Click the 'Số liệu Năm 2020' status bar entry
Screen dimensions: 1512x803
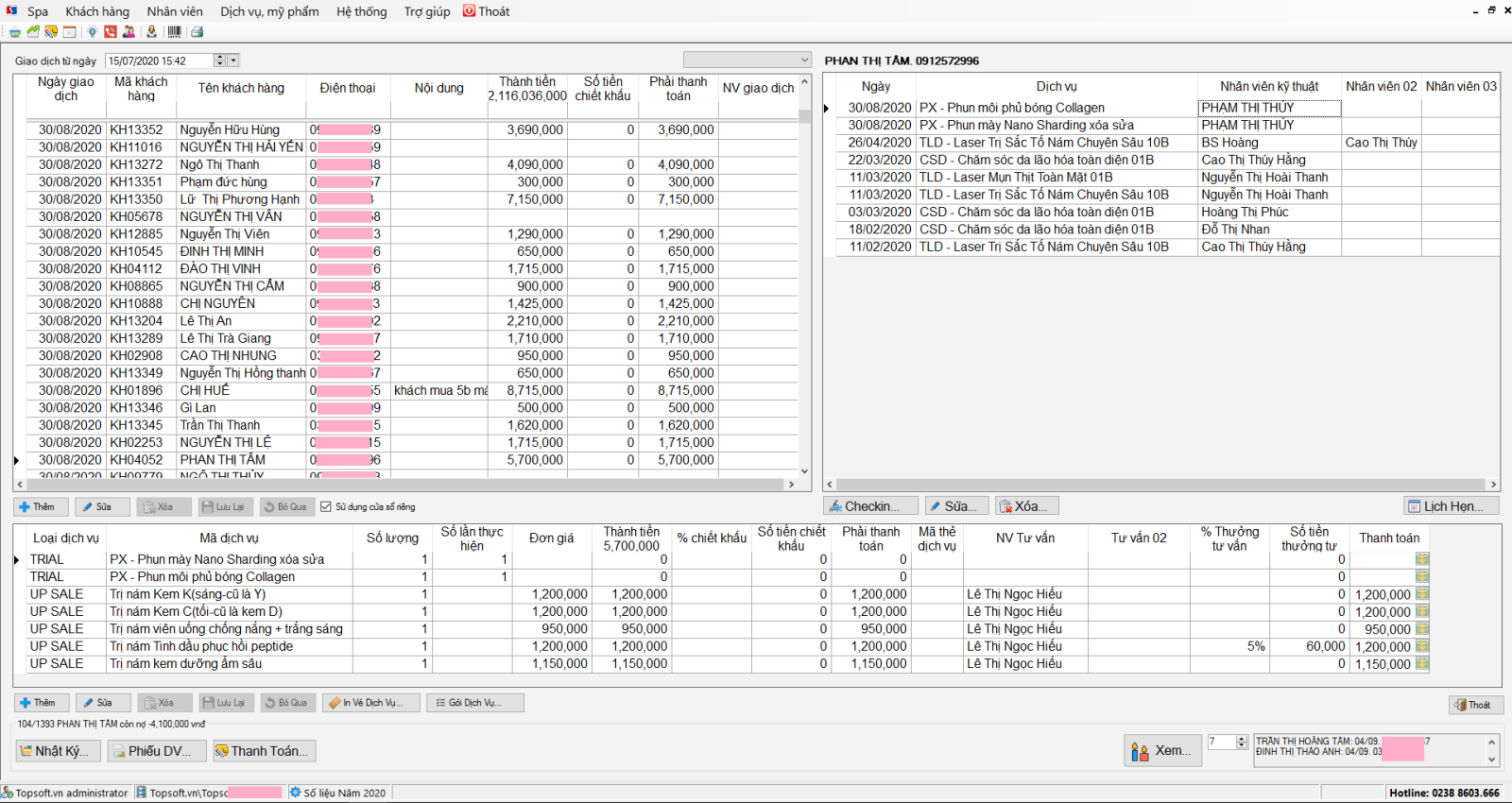point(338,793)
